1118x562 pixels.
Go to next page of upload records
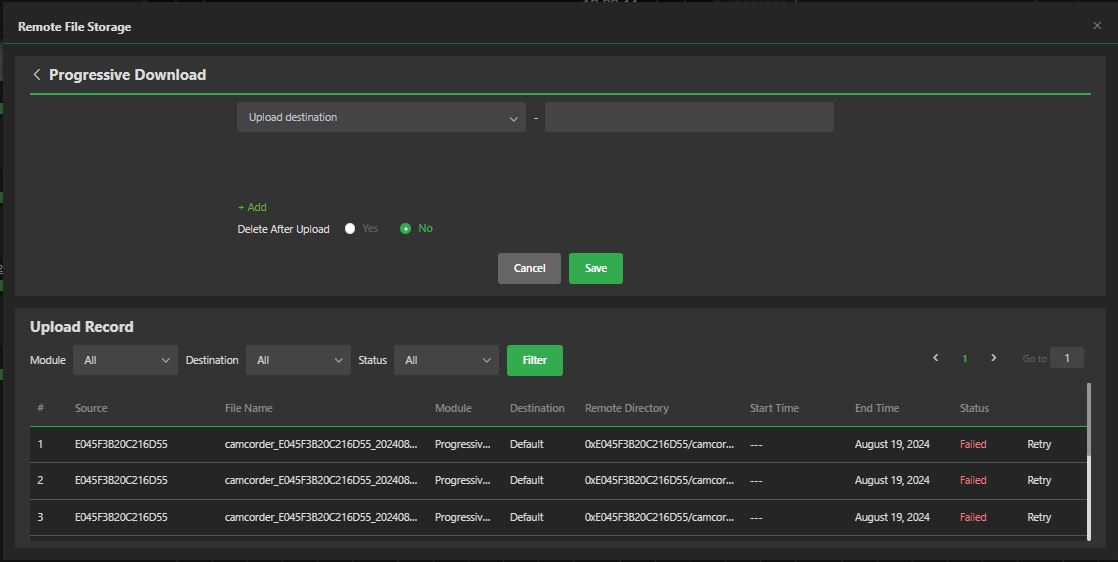pos(993,358)
